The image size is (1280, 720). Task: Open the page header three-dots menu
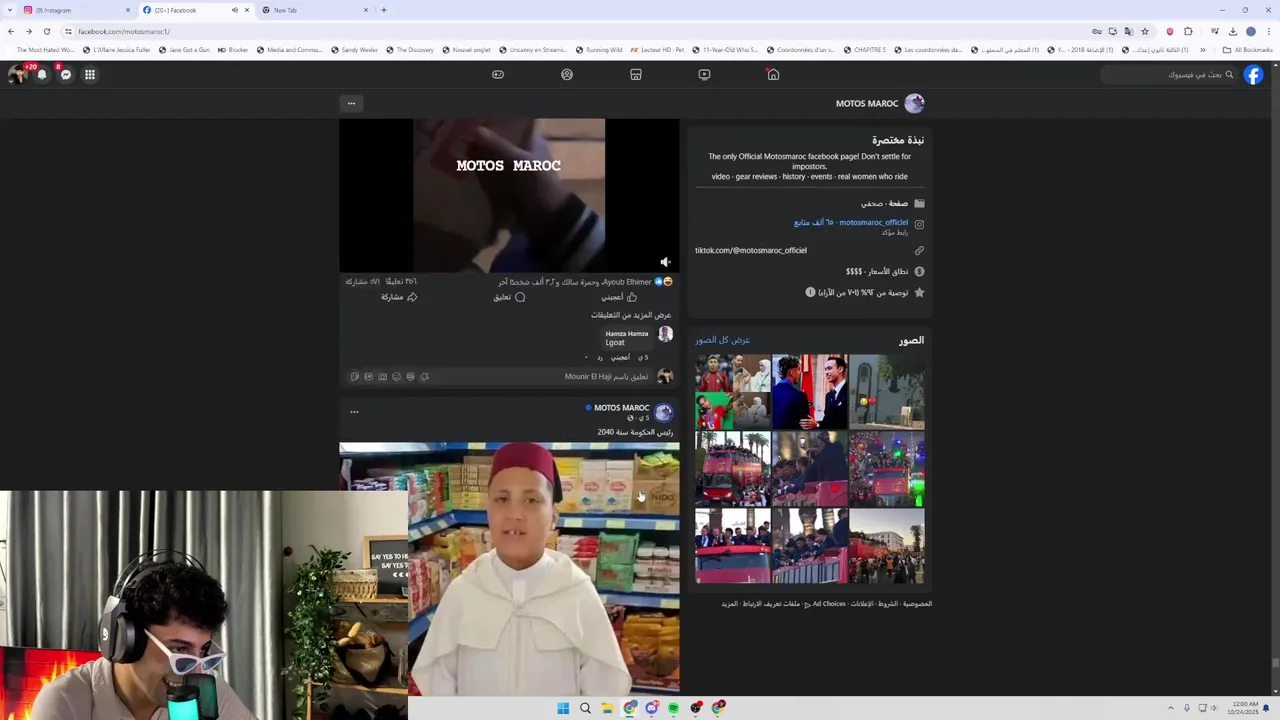[351, 103]
